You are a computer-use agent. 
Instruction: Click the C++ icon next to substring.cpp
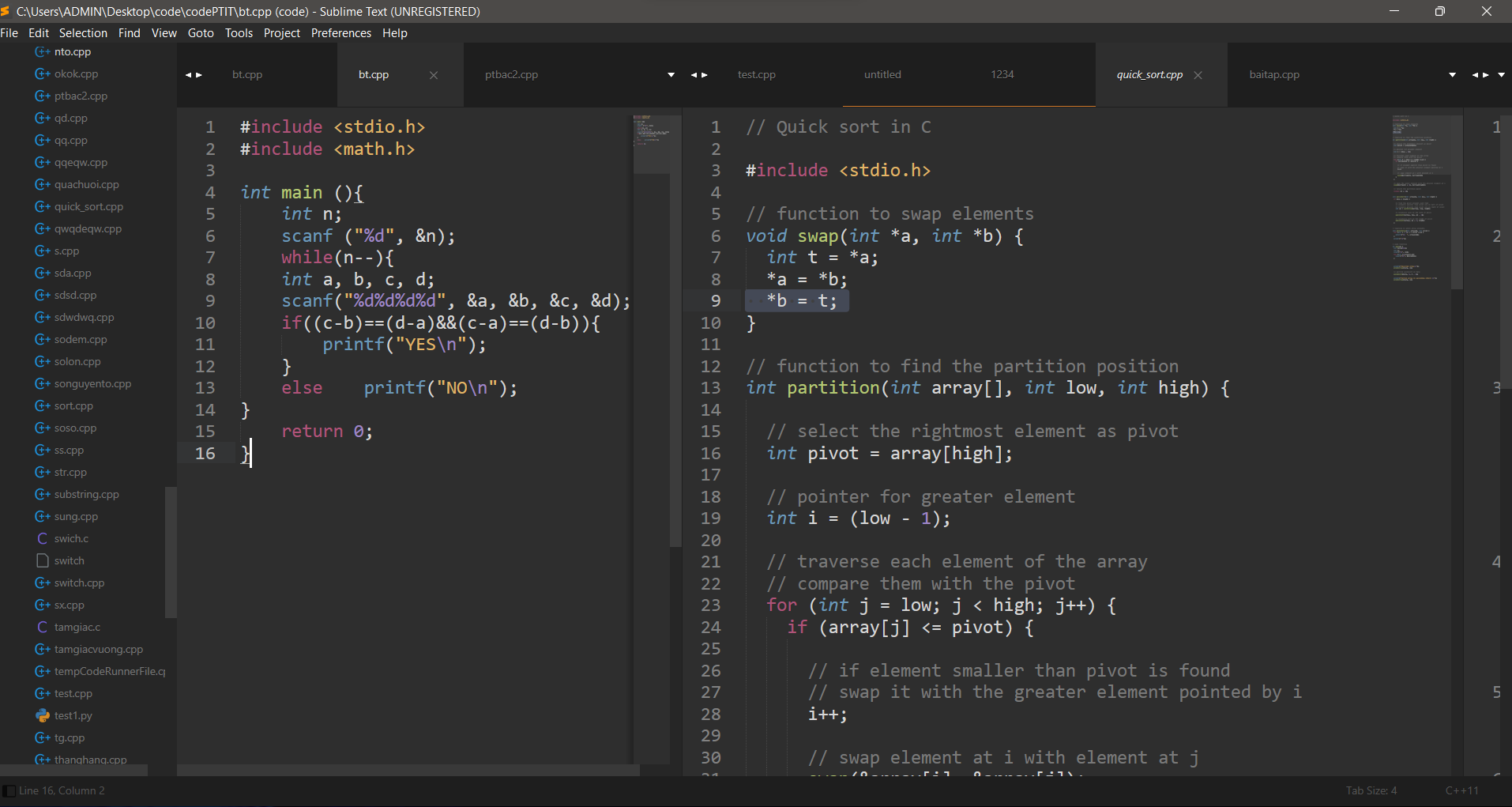[x=41, y=494]
